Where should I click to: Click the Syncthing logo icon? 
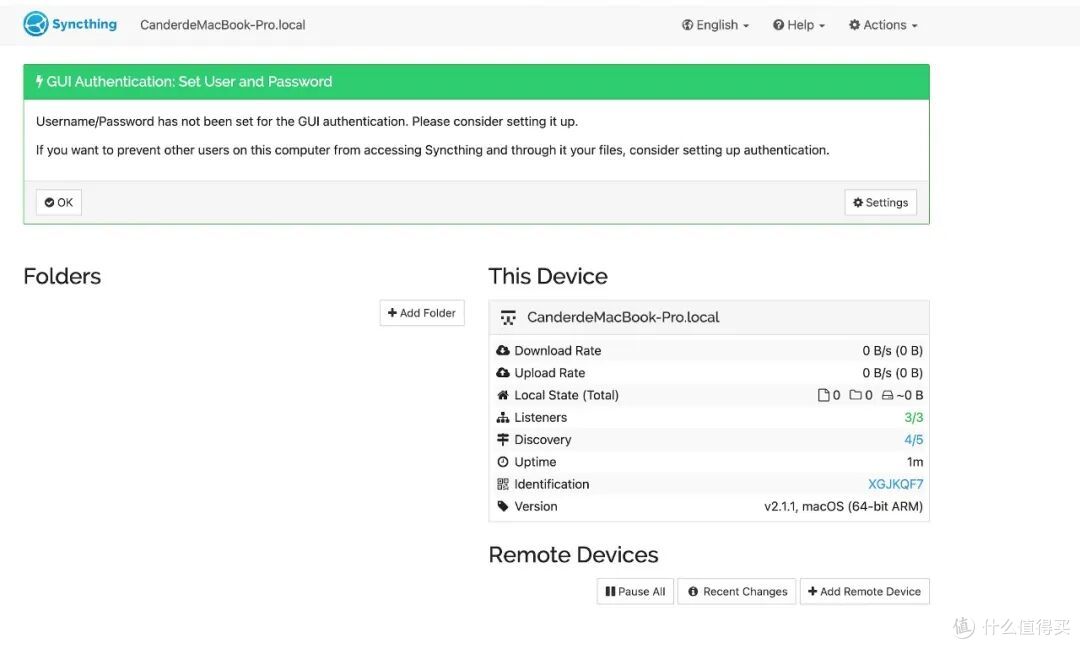click(35, 24)
